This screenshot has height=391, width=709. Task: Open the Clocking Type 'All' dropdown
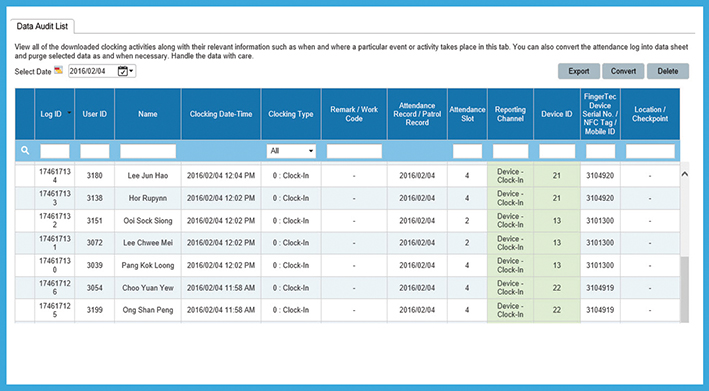291,151
